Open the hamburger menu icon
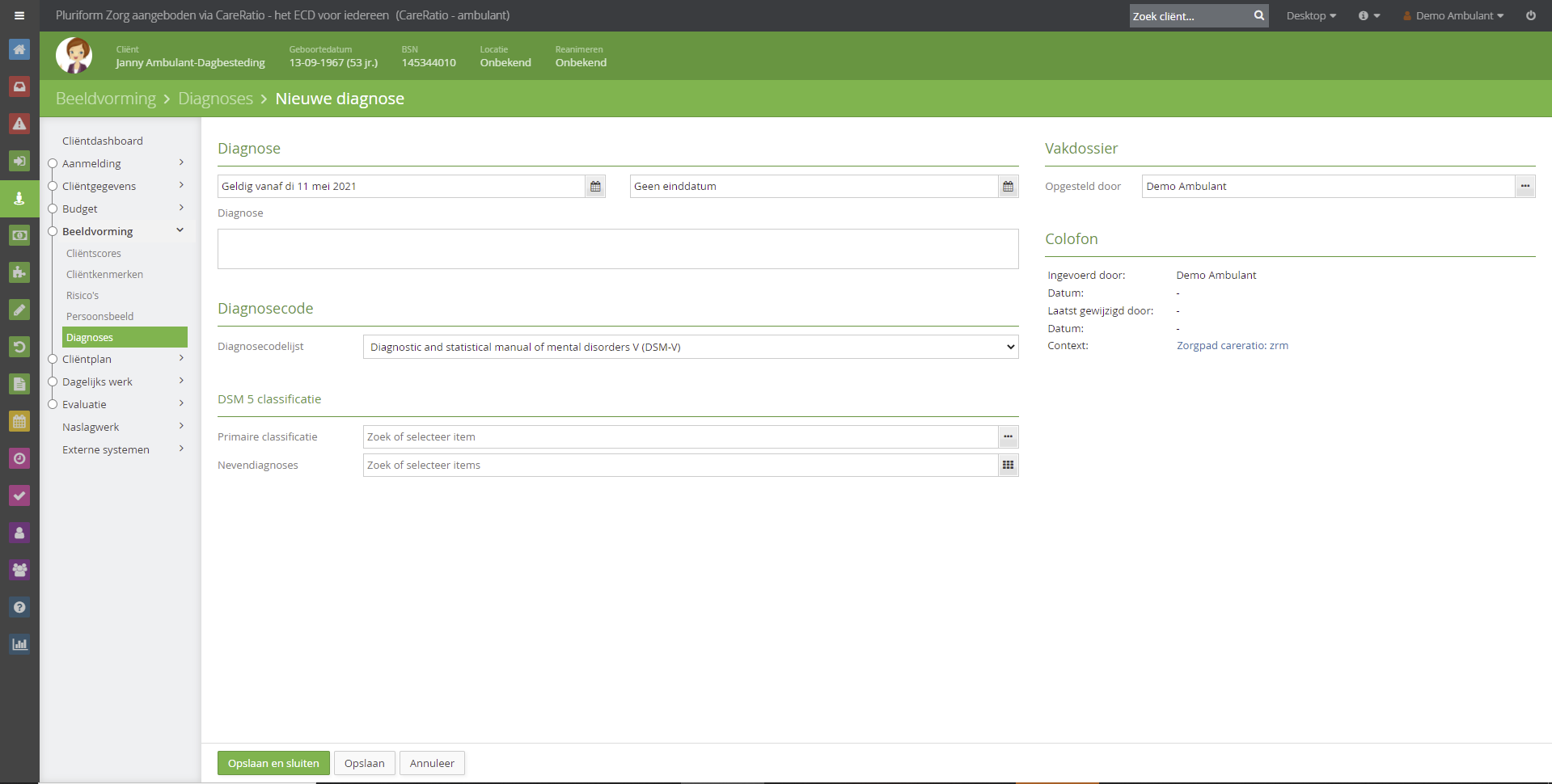Image resolution: width=1552 pixels, height=784 pixels. (19, 15)
